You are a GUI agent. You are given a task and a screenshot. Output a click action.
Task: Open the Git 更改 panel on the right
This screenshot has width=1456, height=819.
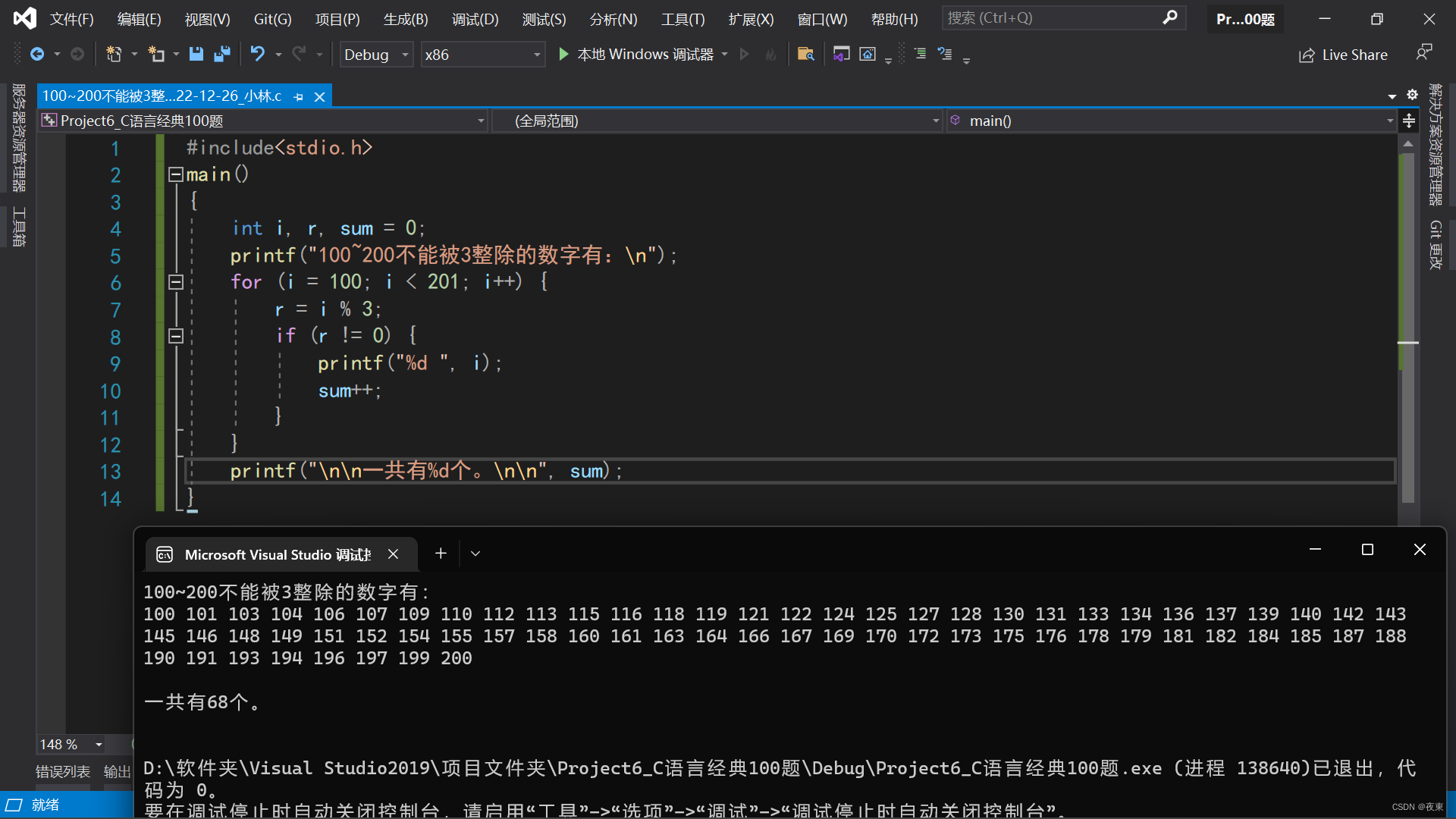[x=1436, y=245]
